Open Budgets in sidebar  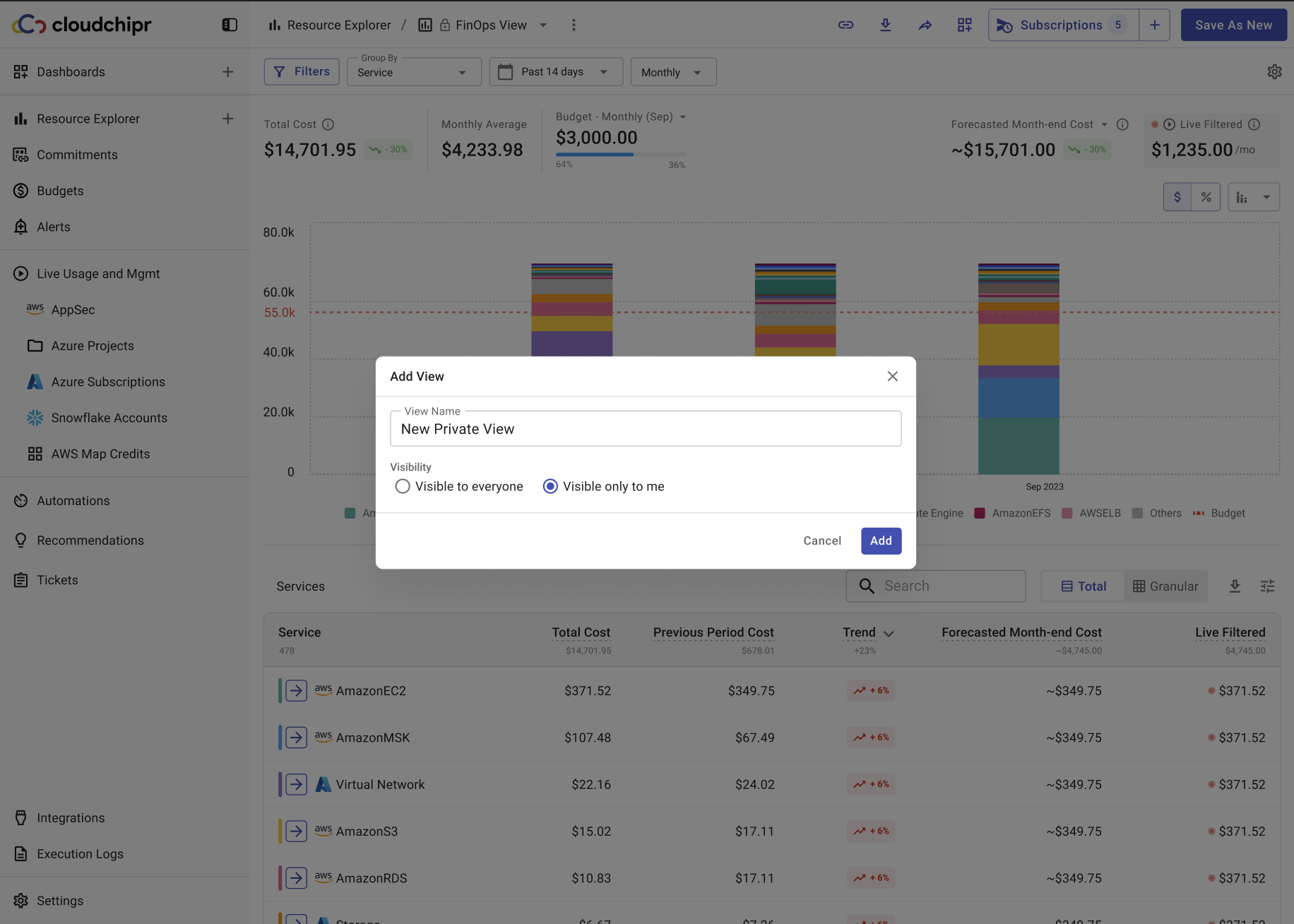pos(60,191)
